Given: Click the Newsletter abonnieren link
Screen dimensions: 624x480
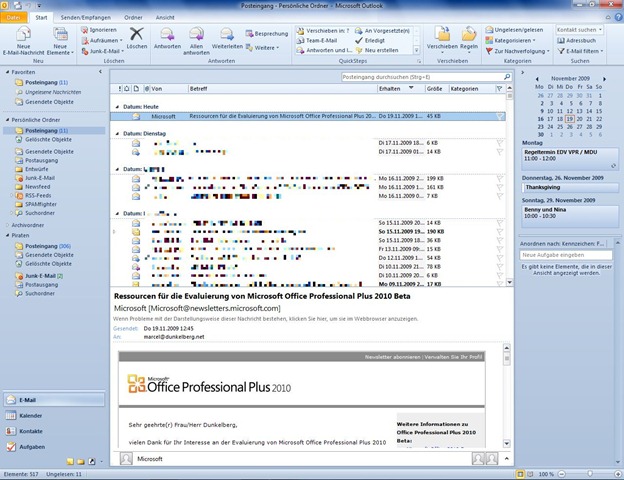Looking at the screenshot, I should (x=392, y=357).
